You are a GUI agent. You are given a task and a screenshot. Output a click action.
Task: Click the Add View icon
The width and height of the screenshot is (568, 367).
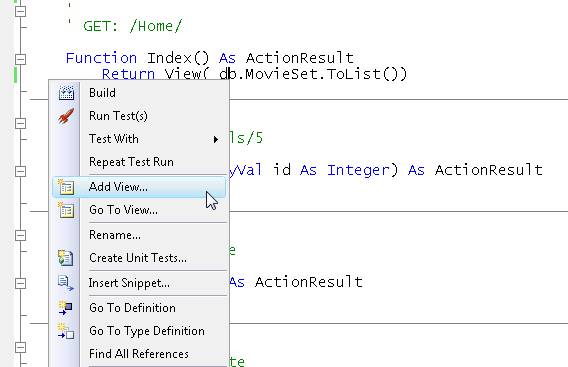point(66,187)
